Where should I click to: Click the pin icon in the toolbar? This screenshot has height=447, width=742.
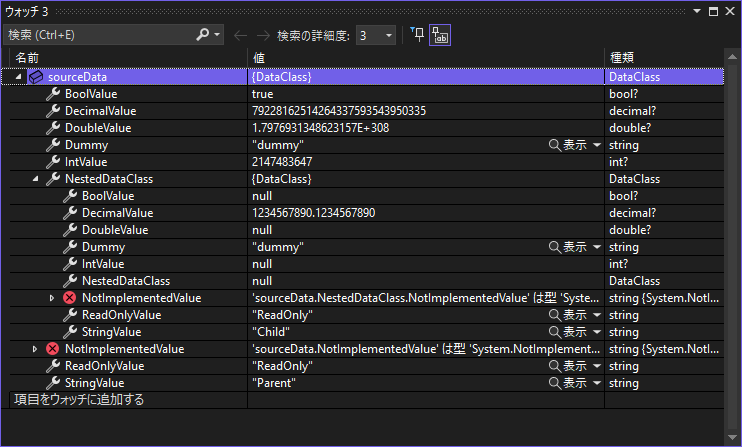[x=417, y=35]
